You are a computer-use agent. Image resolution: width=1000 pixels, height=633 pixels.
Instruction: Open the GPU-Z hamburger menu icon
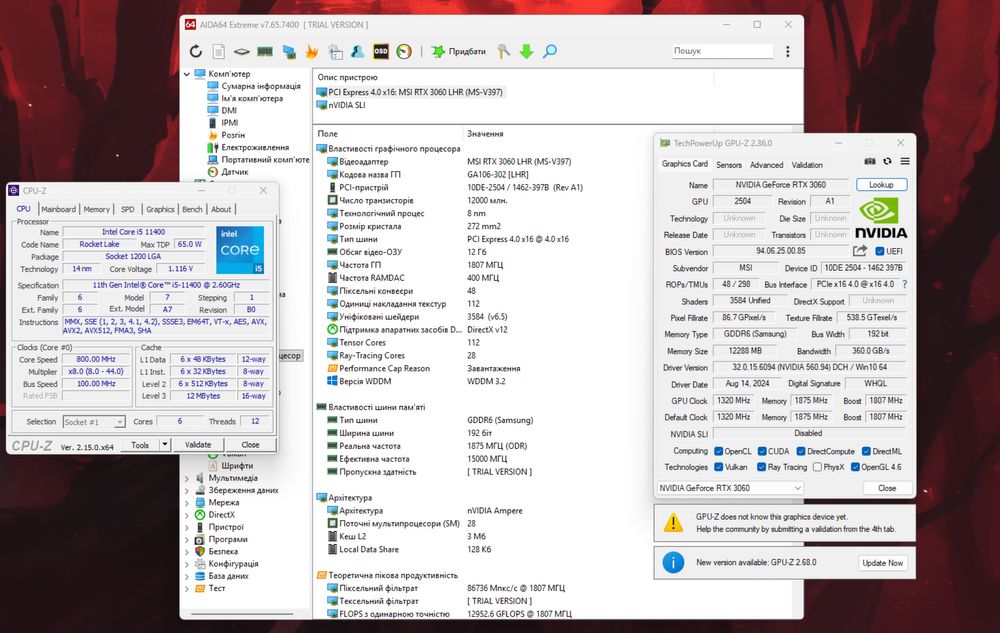pyautogui.click(x=905, y=161)
